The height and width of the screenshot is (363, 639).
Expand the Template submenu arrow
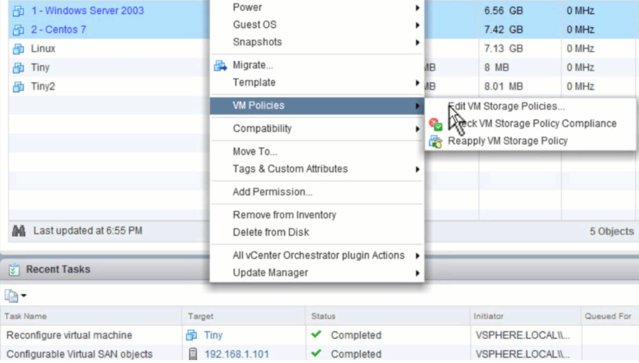point(417,83)
